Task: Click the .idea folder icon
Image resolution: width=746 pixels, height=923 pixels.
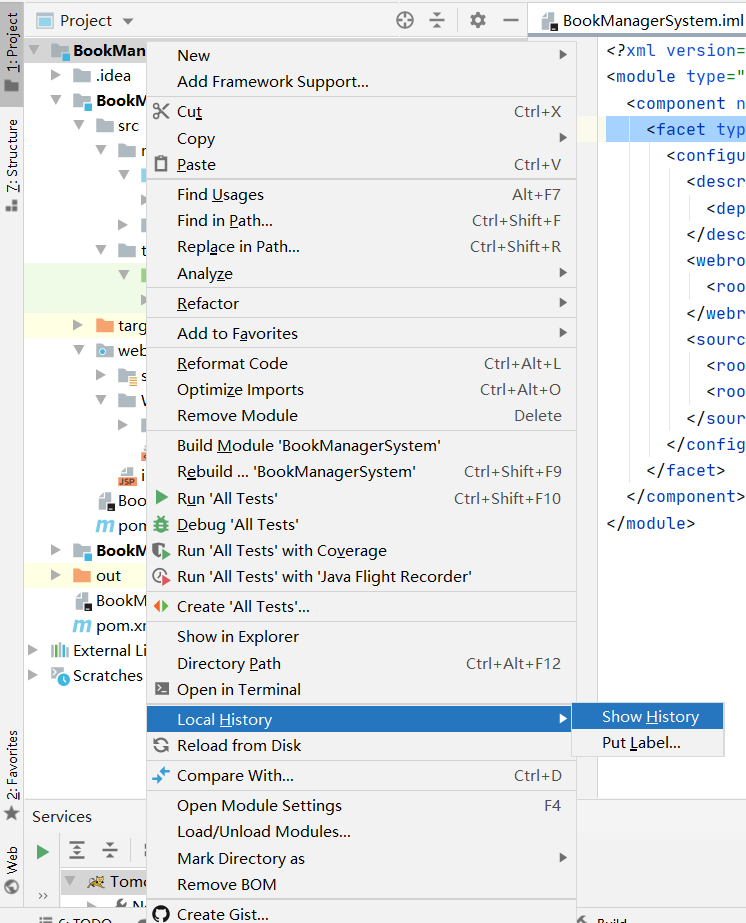Action: point(81,75)
